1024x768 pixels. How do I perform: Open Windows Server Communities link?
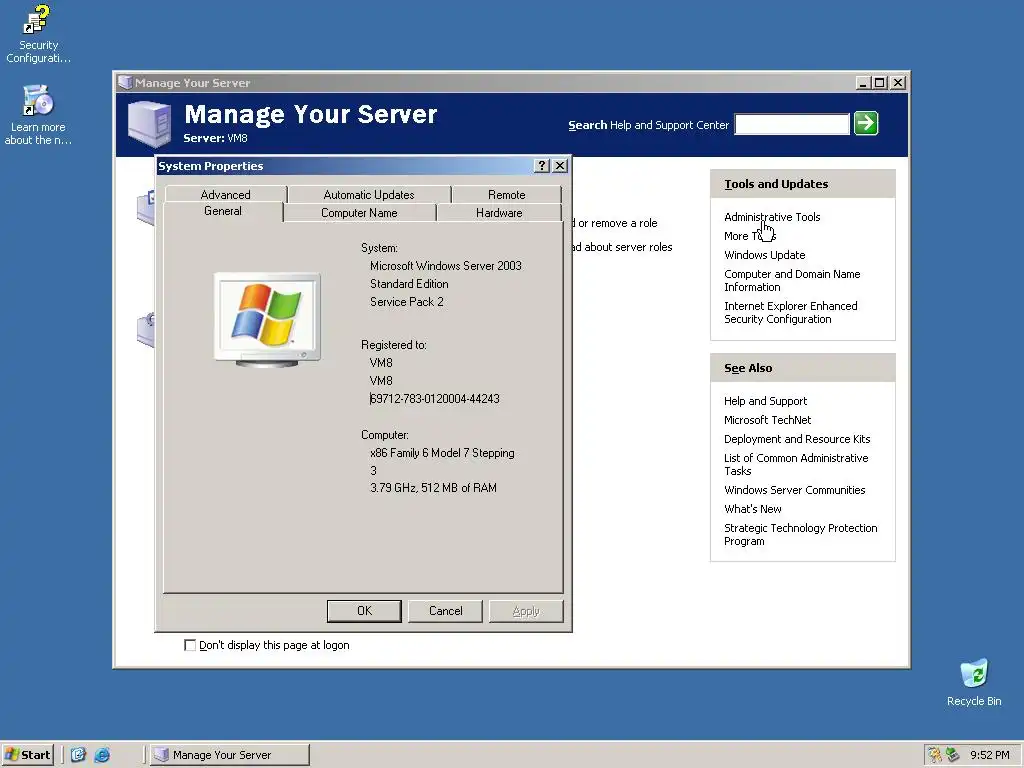(x=794, y=490)
